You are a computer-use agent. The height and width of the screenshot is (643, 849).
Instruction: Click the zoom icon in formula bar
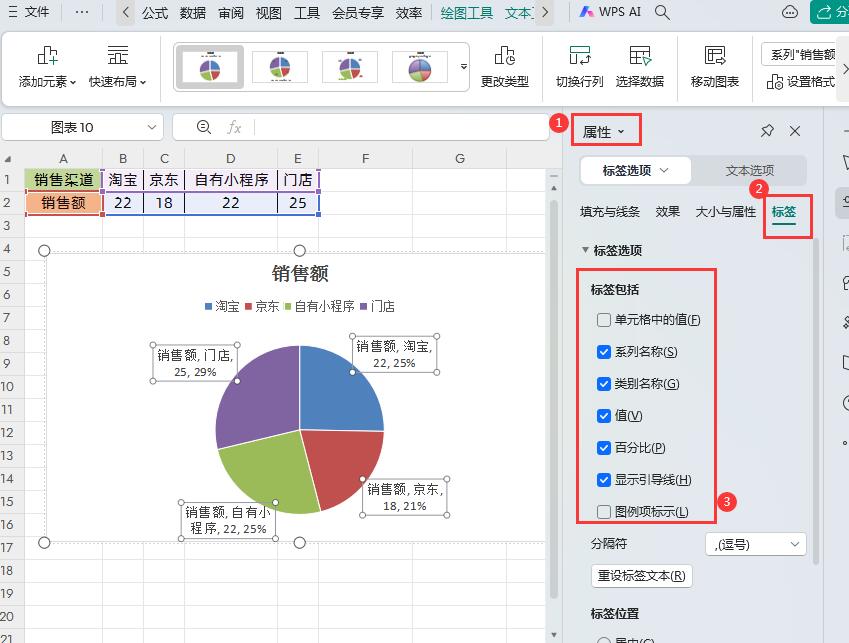204,127
